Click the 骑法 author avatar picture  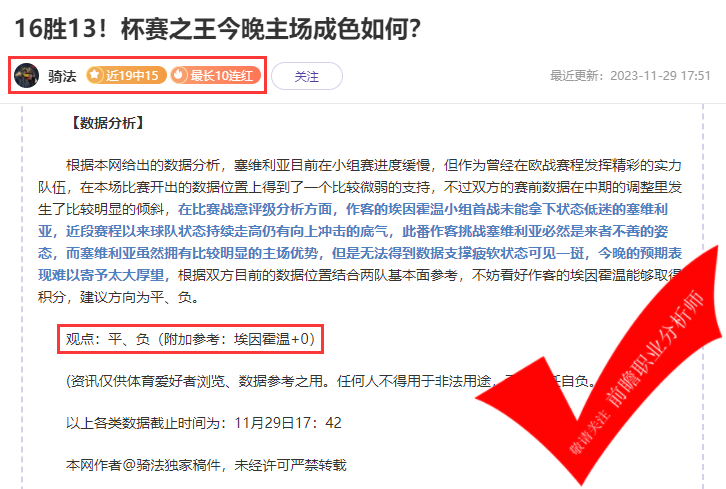tap(26, 75)
